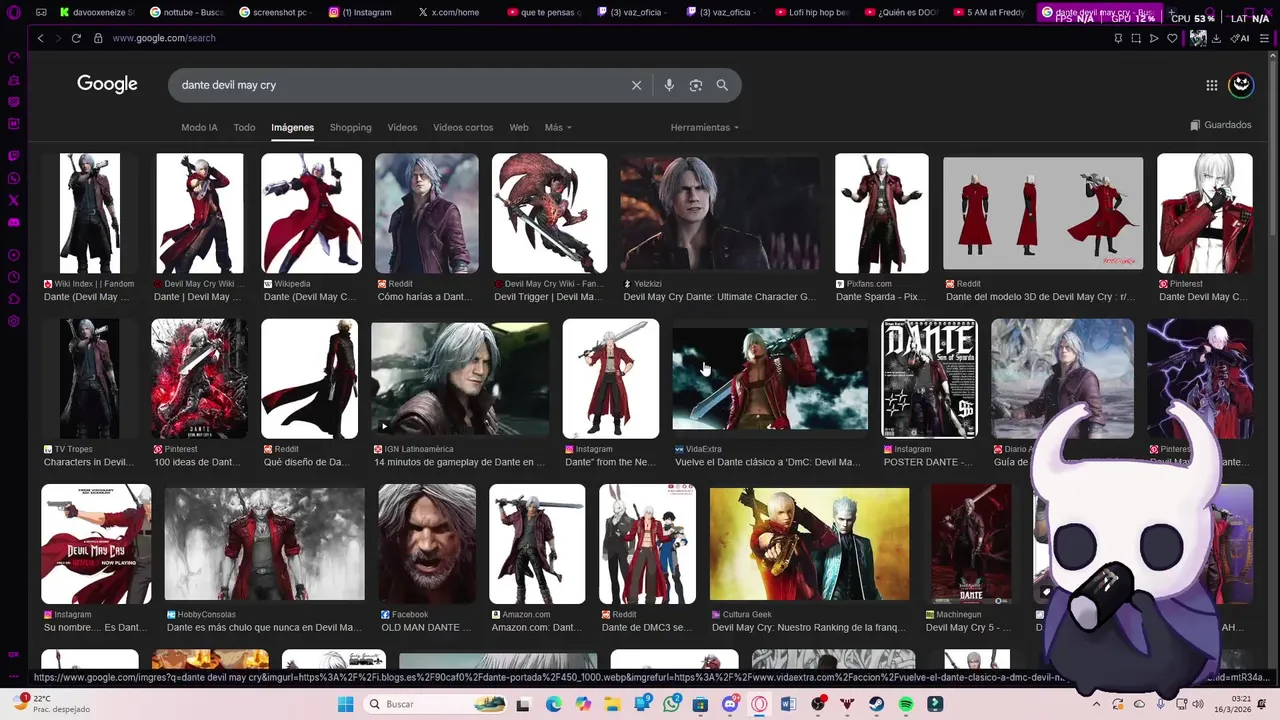
Task: Open IGN Latinoamérica gameplay result link
Action: pyautogui.click(x=459, y=462)
